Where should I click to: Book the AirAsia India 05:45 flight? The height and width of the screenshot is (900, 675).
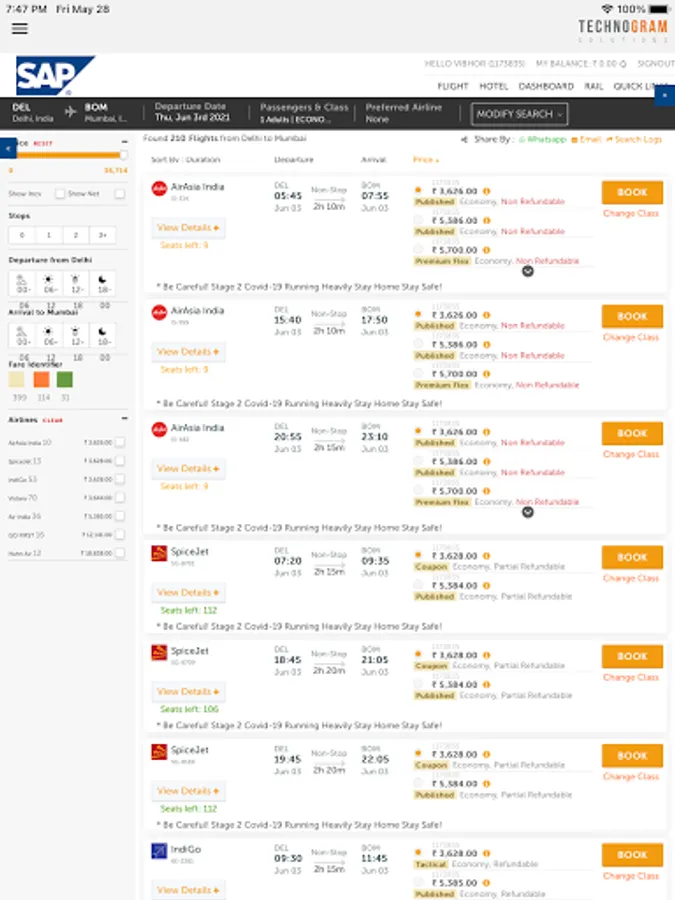click(632, 192)
